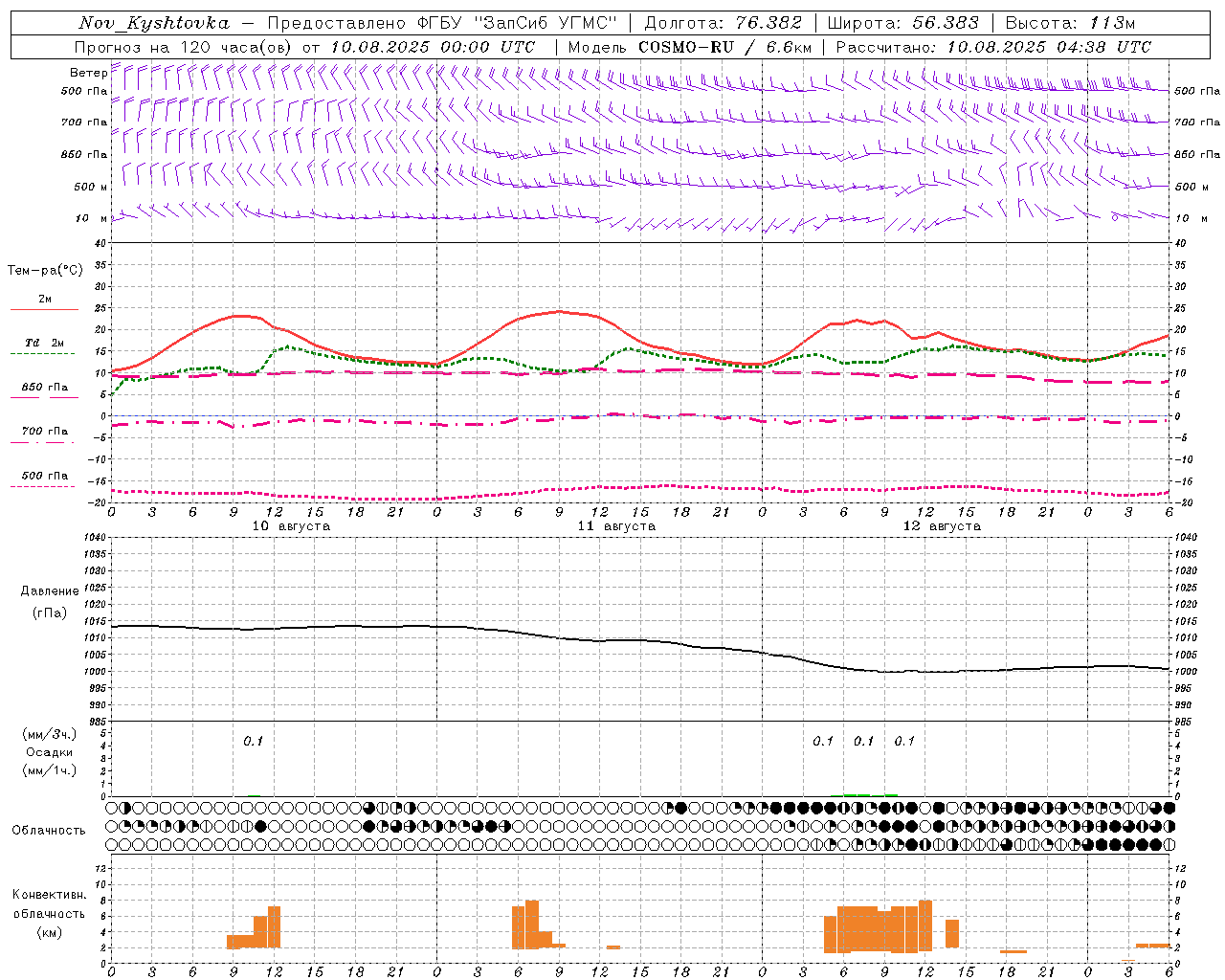Click the 'Конвективн.' convective cloud label
The width and height of the screenshot is (1225, 980).
tap(50, 895)
